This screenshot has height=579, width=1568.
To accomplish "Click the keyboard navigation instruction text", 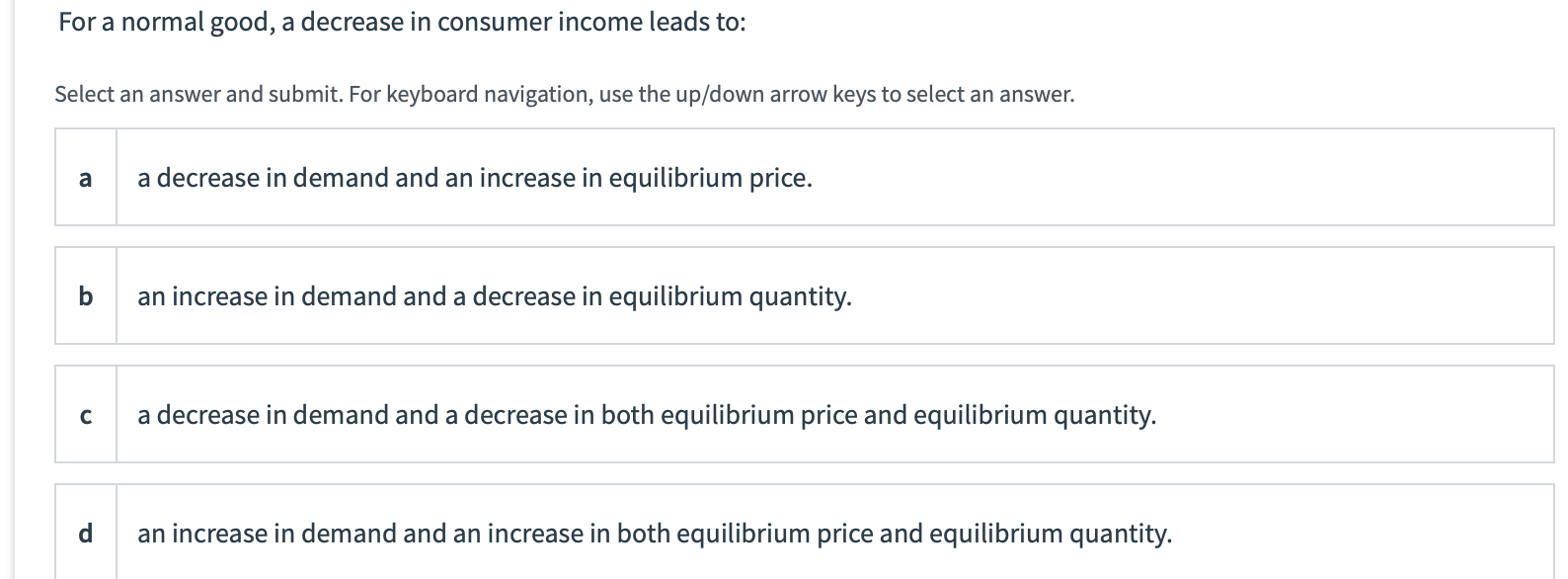I will [x=563, y=95].
